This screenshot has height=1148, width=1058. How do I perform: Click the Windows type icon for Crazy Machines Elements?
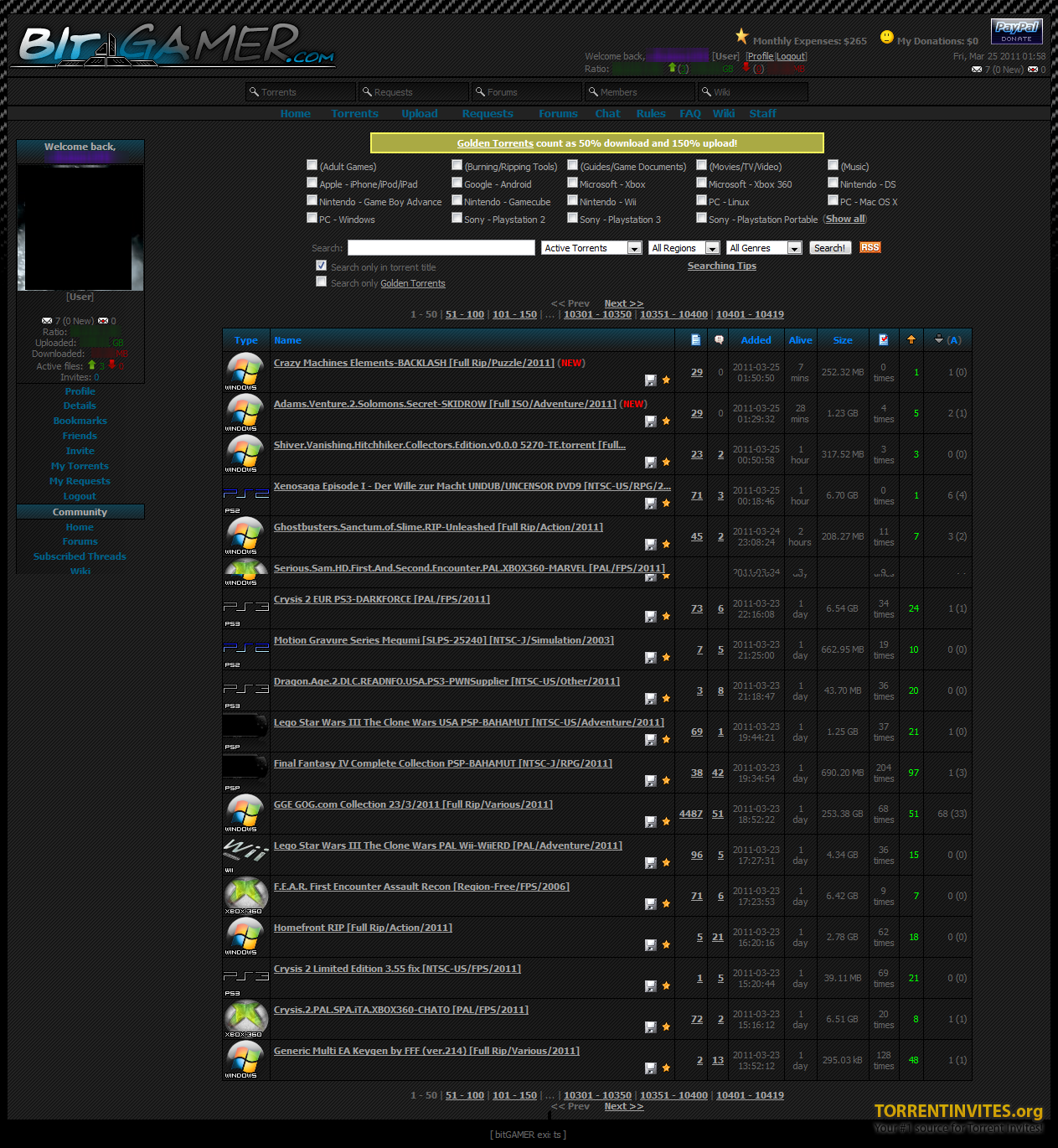tap(245, 371)
